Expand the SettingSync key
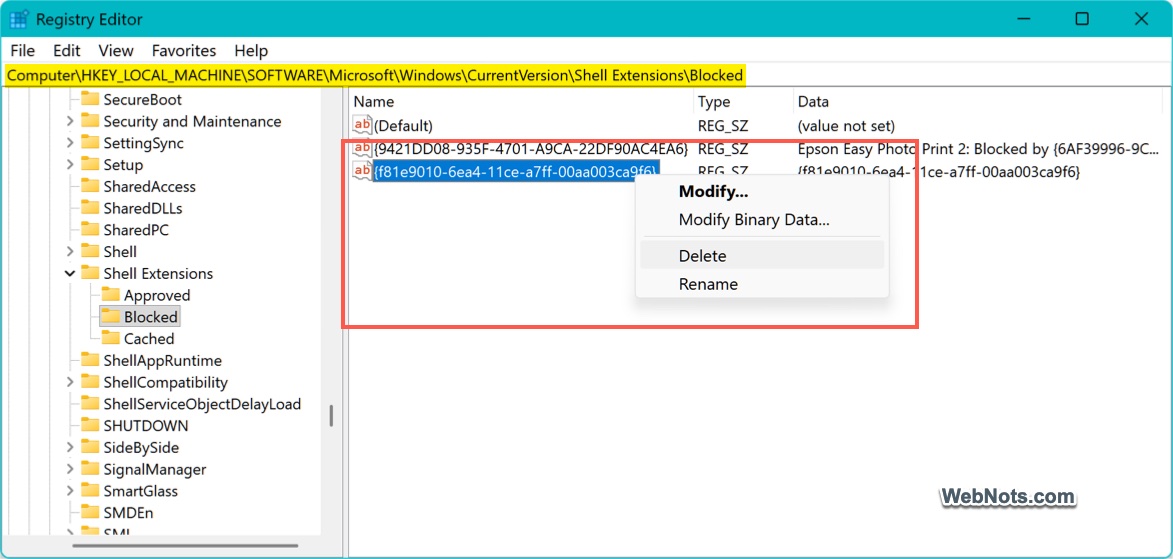 pos(70,143)
